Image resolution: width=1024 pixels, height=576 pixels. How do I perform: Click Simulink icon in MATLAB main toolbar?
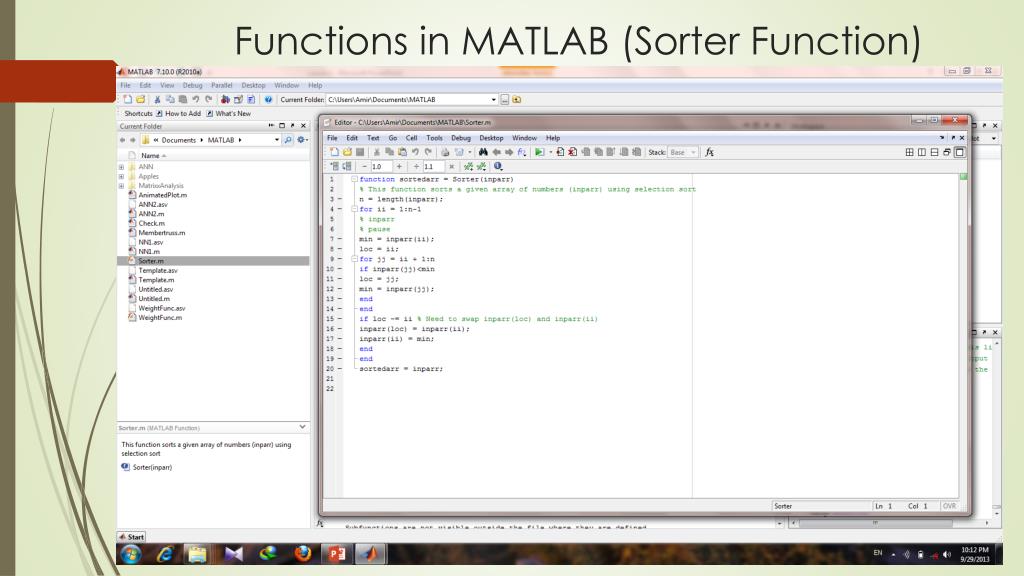click(x=225, y=99)
